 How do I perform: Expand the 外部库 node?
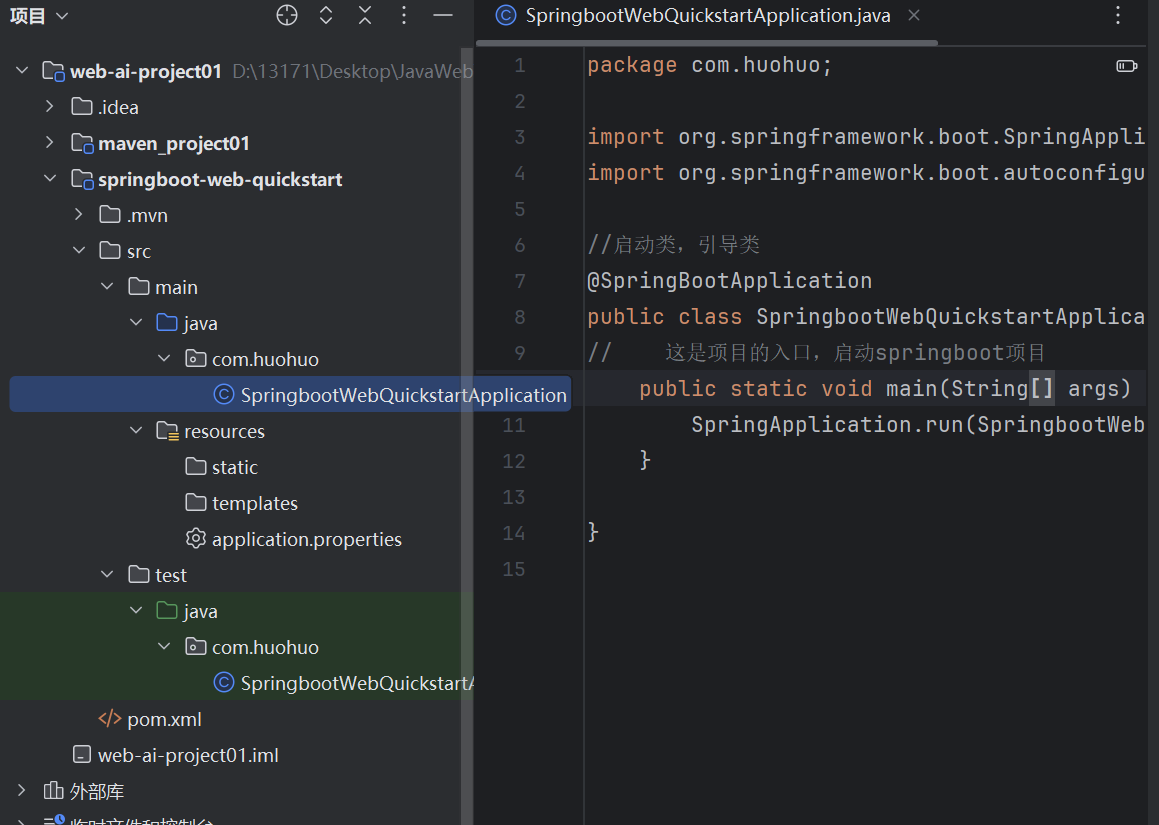[21, 790]
